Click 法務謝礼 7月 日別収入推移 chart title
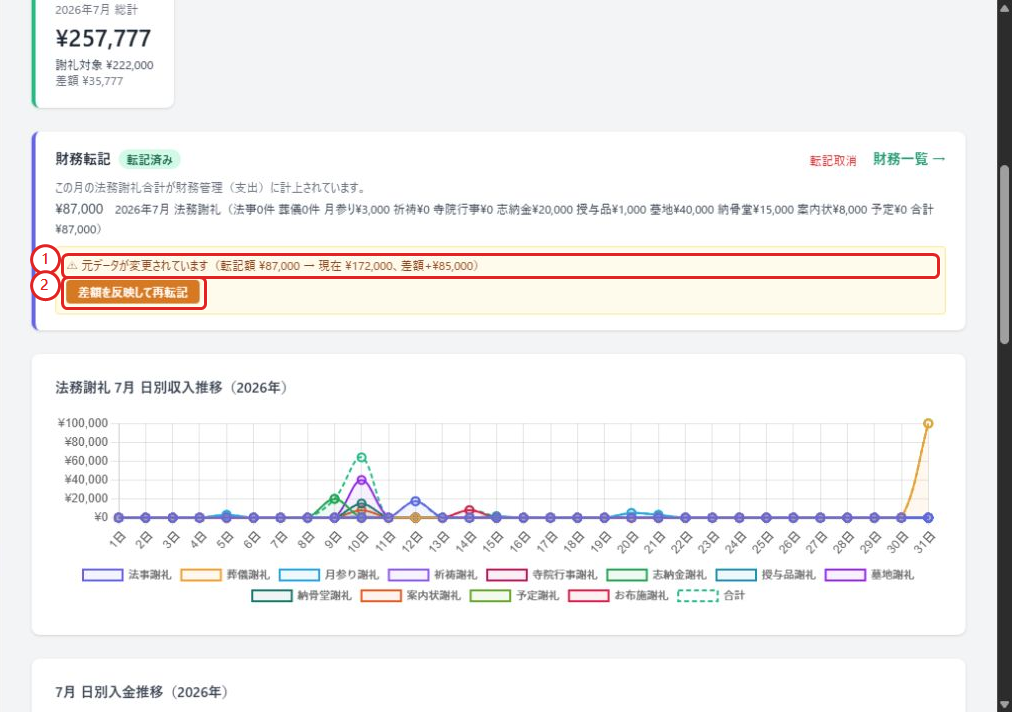Image resolution: width=1012 pixels, height=712 pixels. (x=172, y=387)
